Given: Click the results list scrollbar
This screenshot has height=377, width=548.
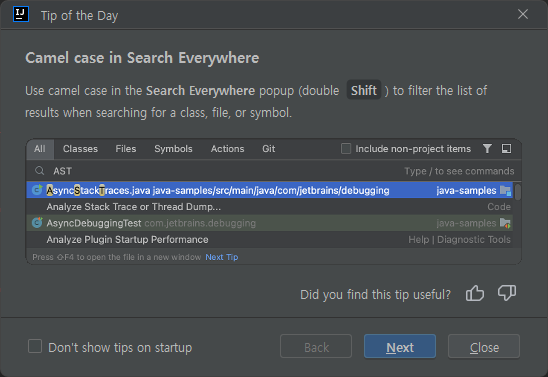Looking at the screenshot, I should coord(517,192).
